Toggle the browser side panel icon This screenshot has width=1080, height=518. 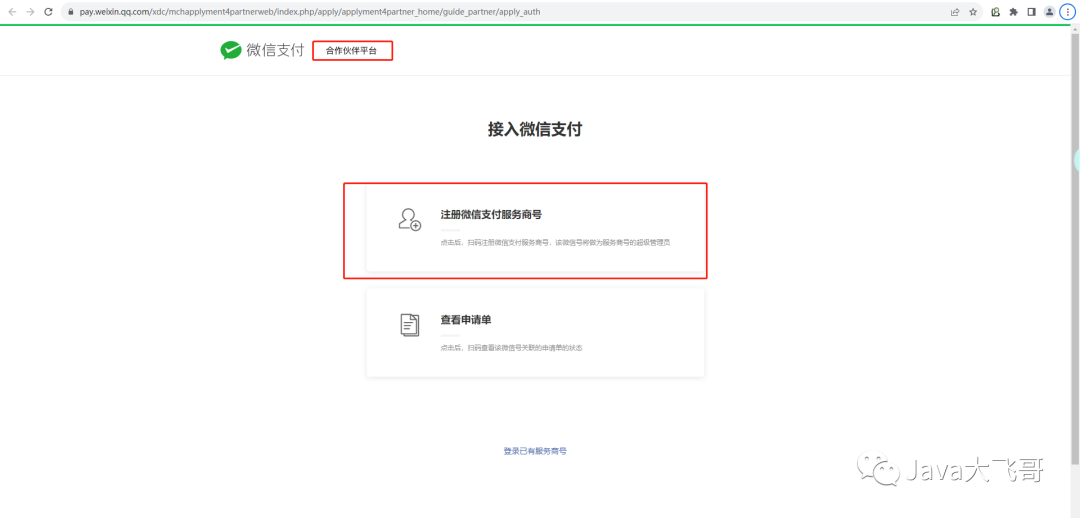(x=1031, y=12)
